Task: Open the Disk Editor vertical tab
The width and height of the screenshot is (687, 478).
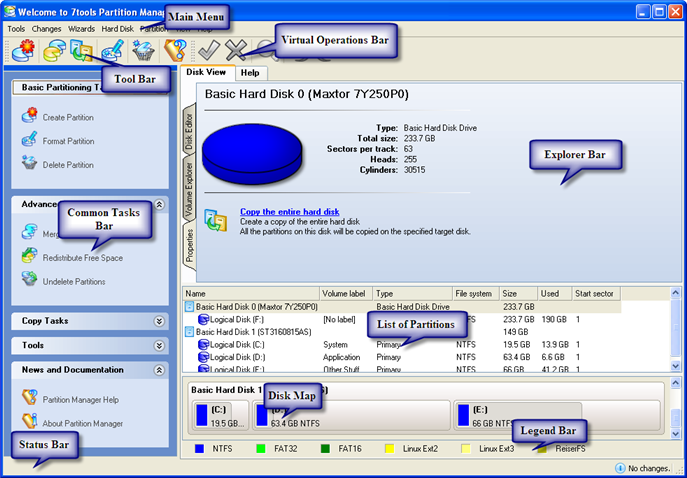Action: coord(189,130)
